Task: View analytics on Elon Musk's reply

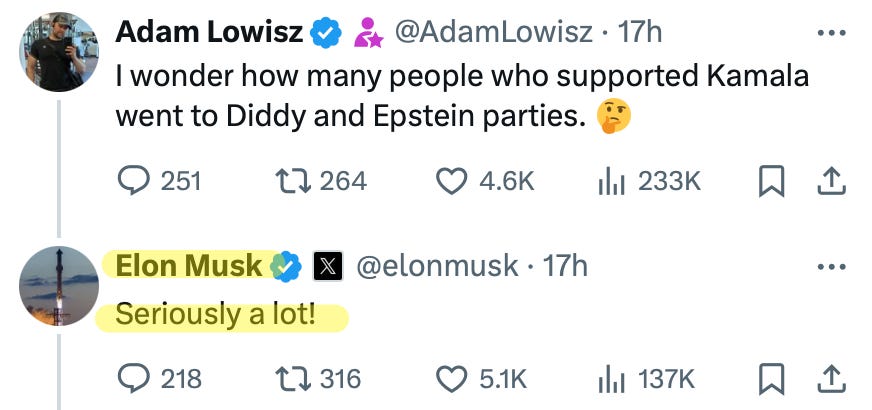Action: pos(610,379)
